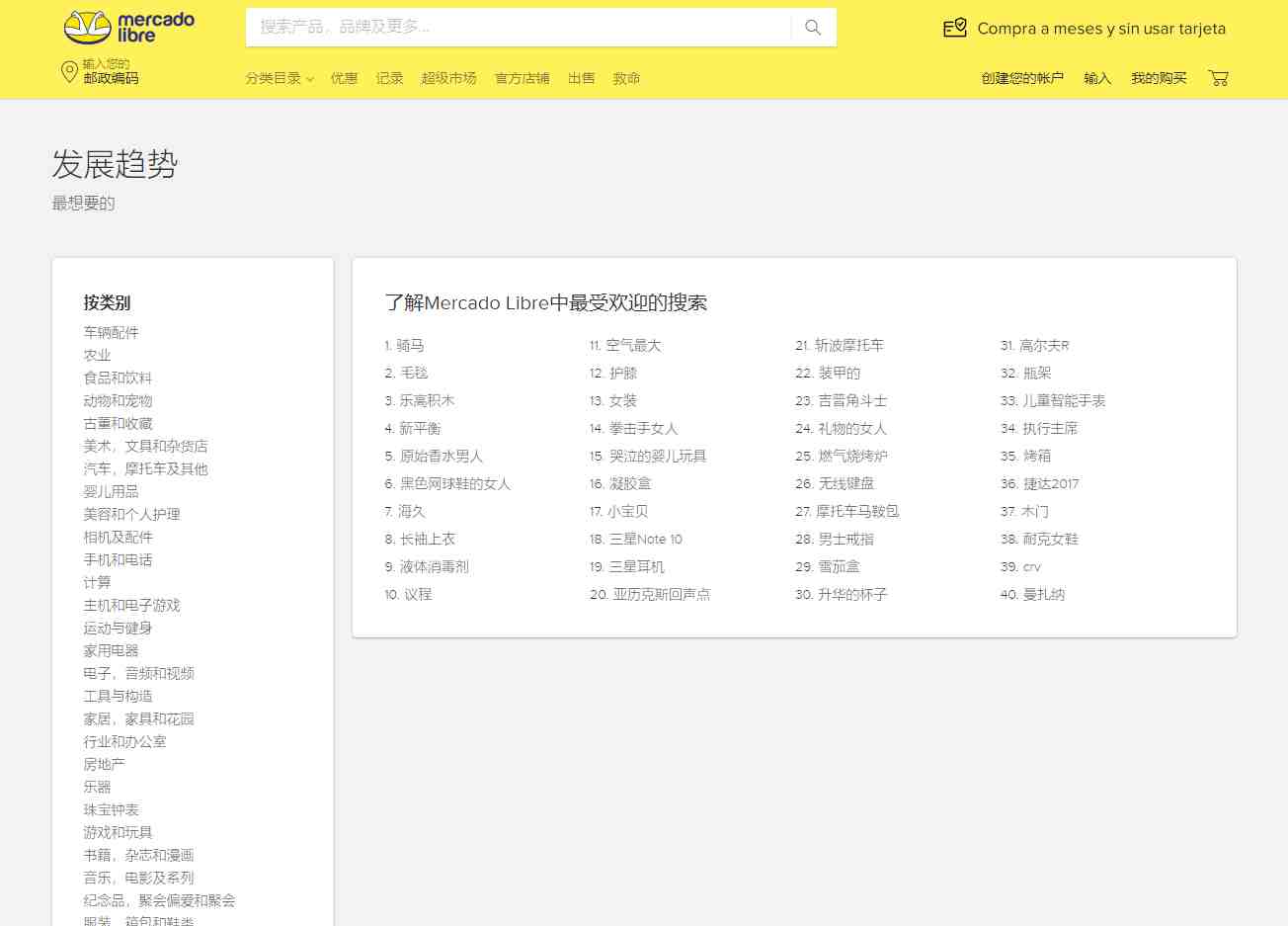
Task: Open trending search 15. 哭泣的婴儿玩具
Action: click(x=647, y=456)
